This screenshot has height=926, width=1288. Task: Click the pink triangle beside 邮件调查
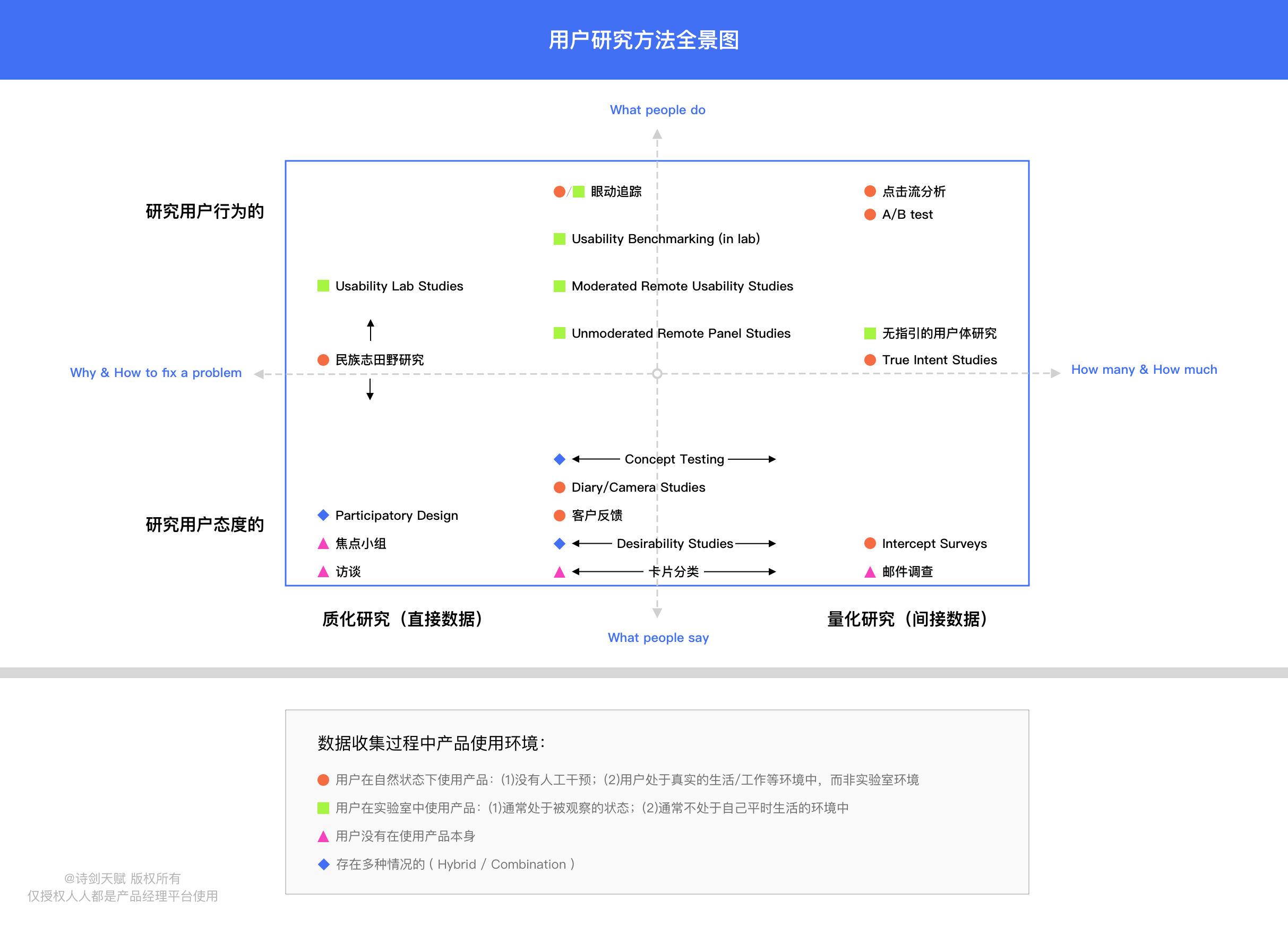tap(870, 572)
